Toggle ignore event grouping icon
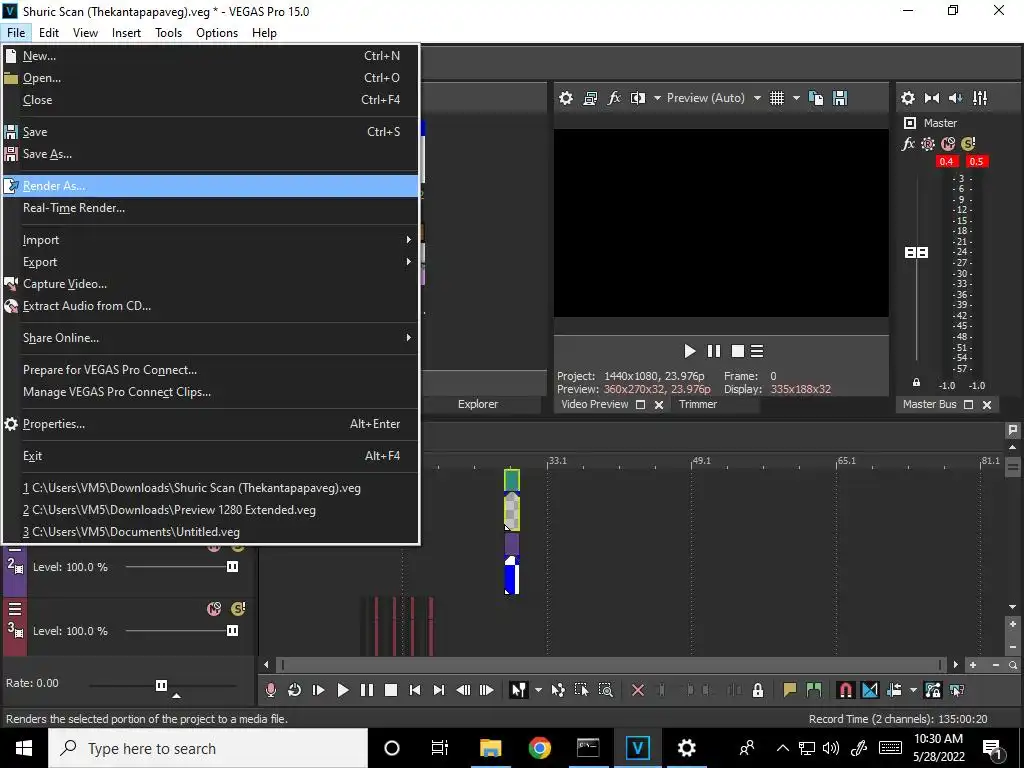This screenshot has height=768, width=1024. point(957,690)
